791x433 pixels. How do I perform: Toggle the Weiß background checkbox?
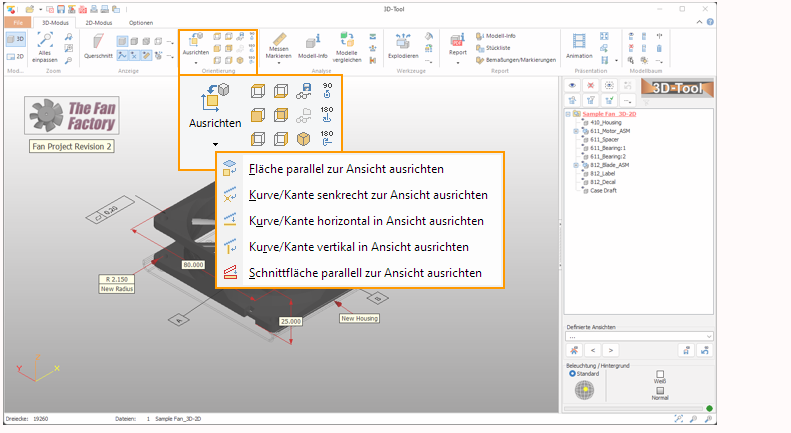tap(660, 374)
